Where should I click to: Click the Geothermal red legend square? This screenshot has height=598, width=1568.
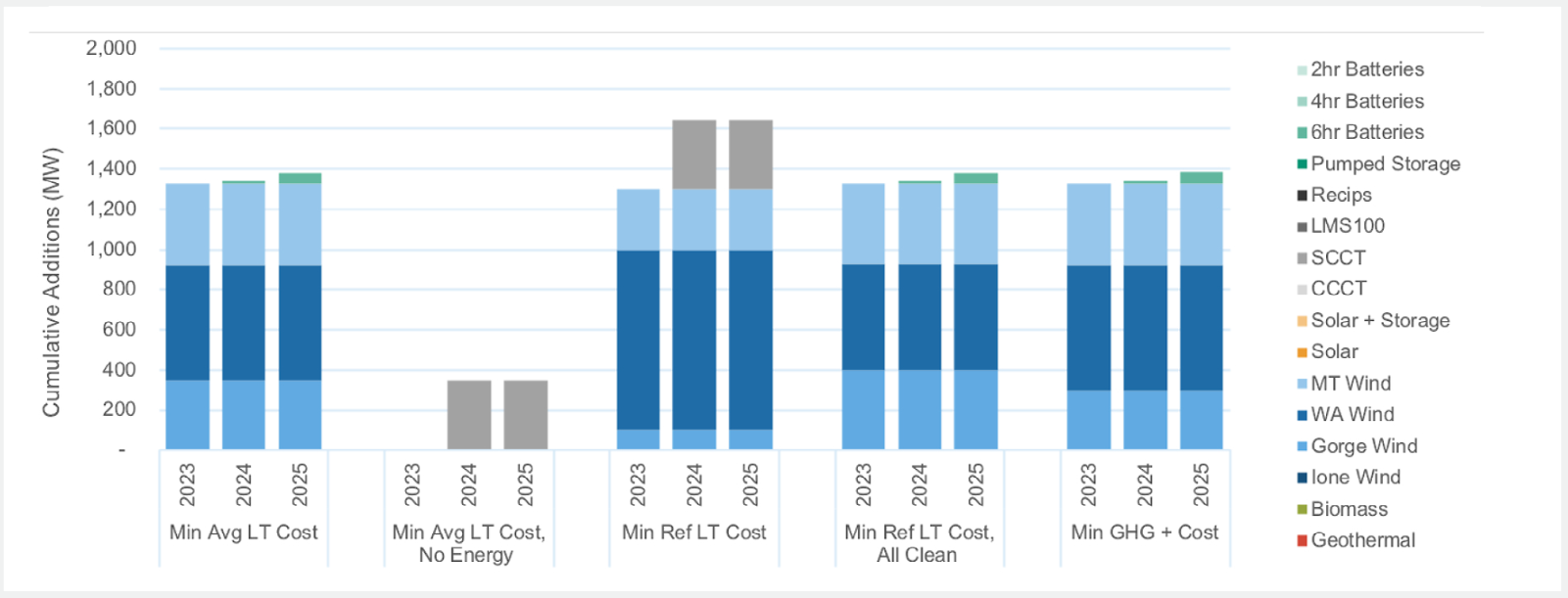(1302, 540)
